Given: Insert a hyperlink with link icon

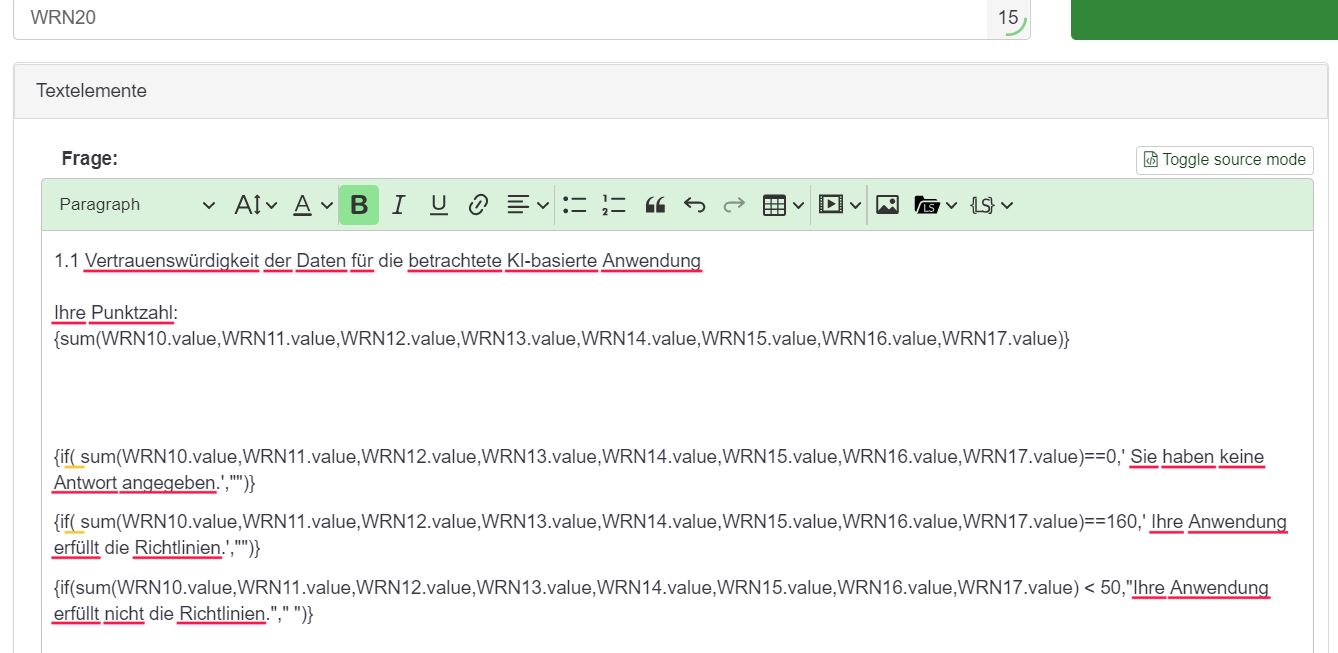Looking at the screenshot, I should 478,205.
